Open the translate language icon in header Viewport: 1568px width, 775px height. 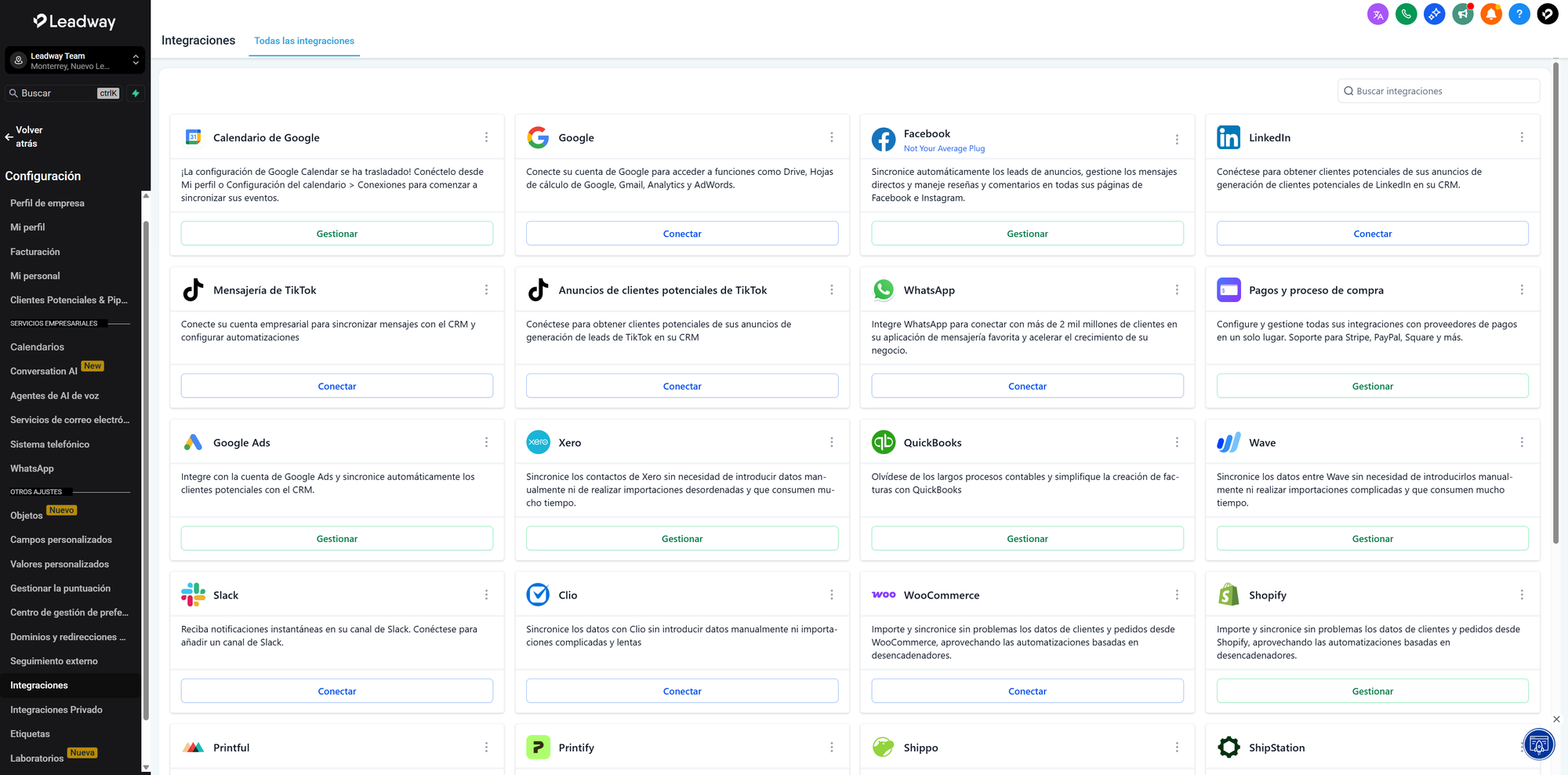tap(1377, 14)
